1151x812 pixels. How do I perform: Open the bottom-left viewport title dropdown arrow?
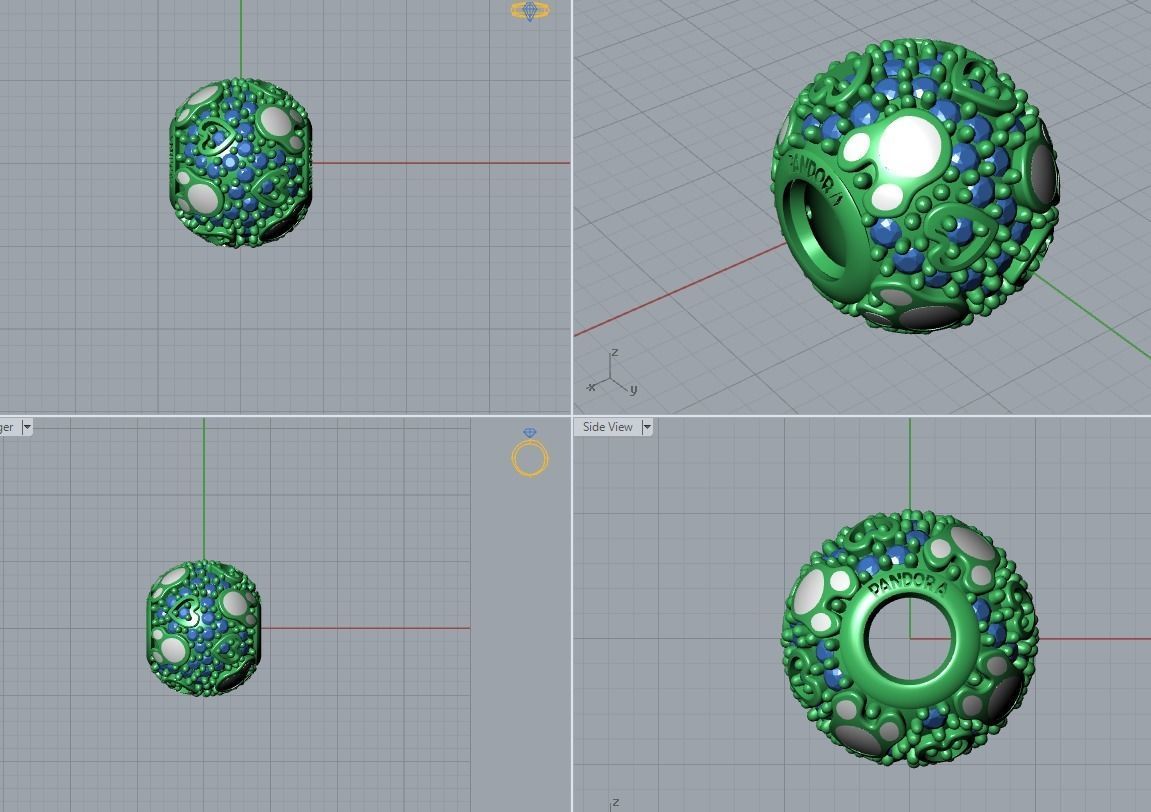pos(27,427)
